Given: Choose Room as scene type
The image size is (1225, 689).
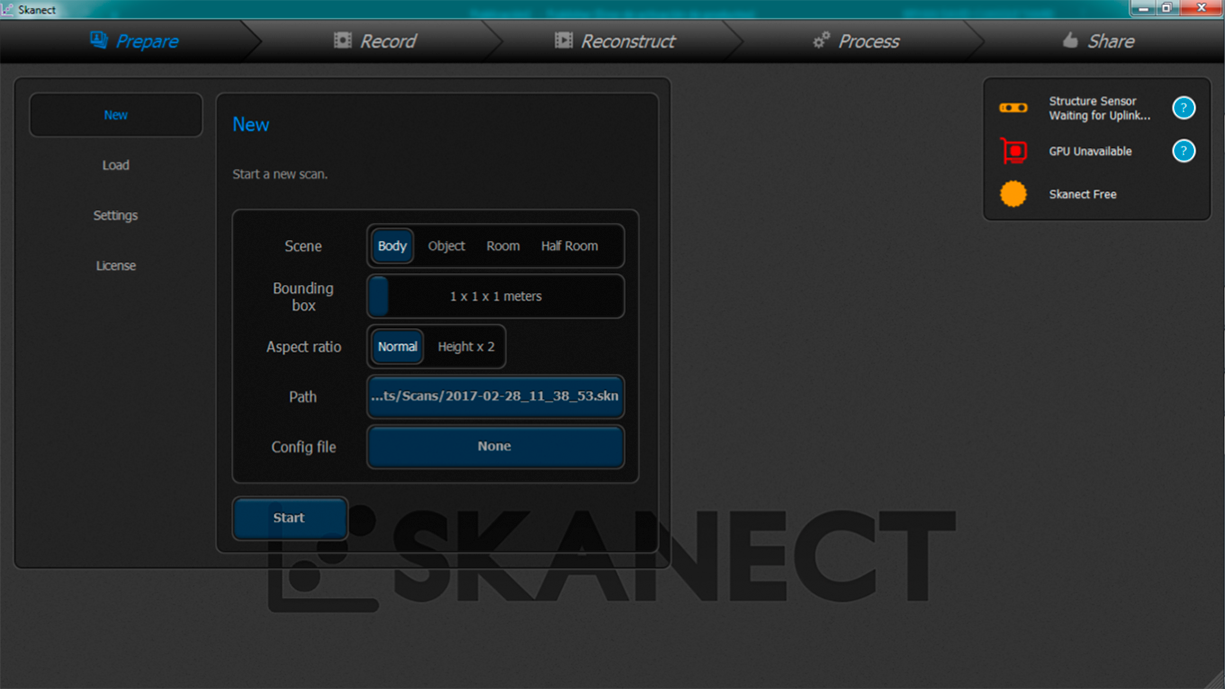Looking at the screenshot, I should (503, 246).
